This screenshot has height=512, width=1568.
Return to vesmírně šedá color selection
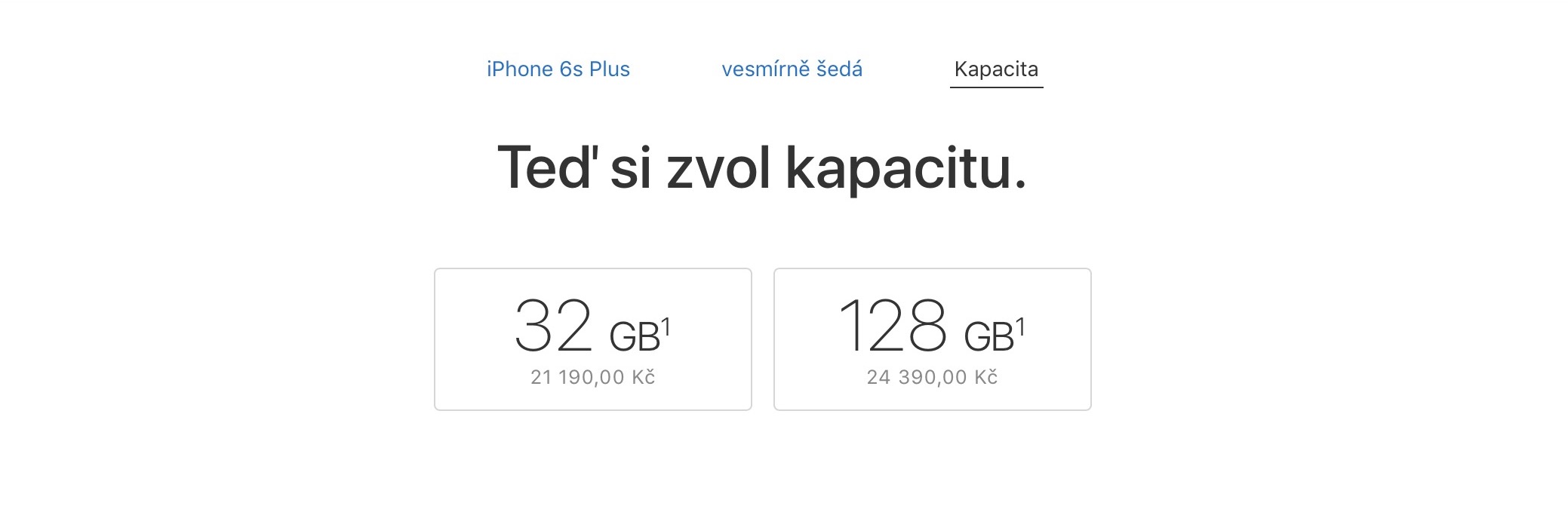792,69
